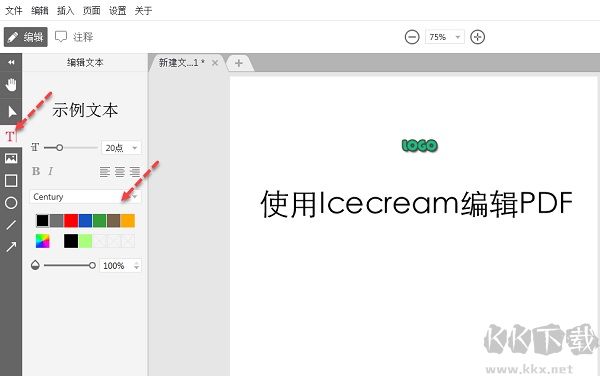Click the 使用Icecream编辑PDF text in page
This screenshot has width=600, height=376.
coord(417,203)
